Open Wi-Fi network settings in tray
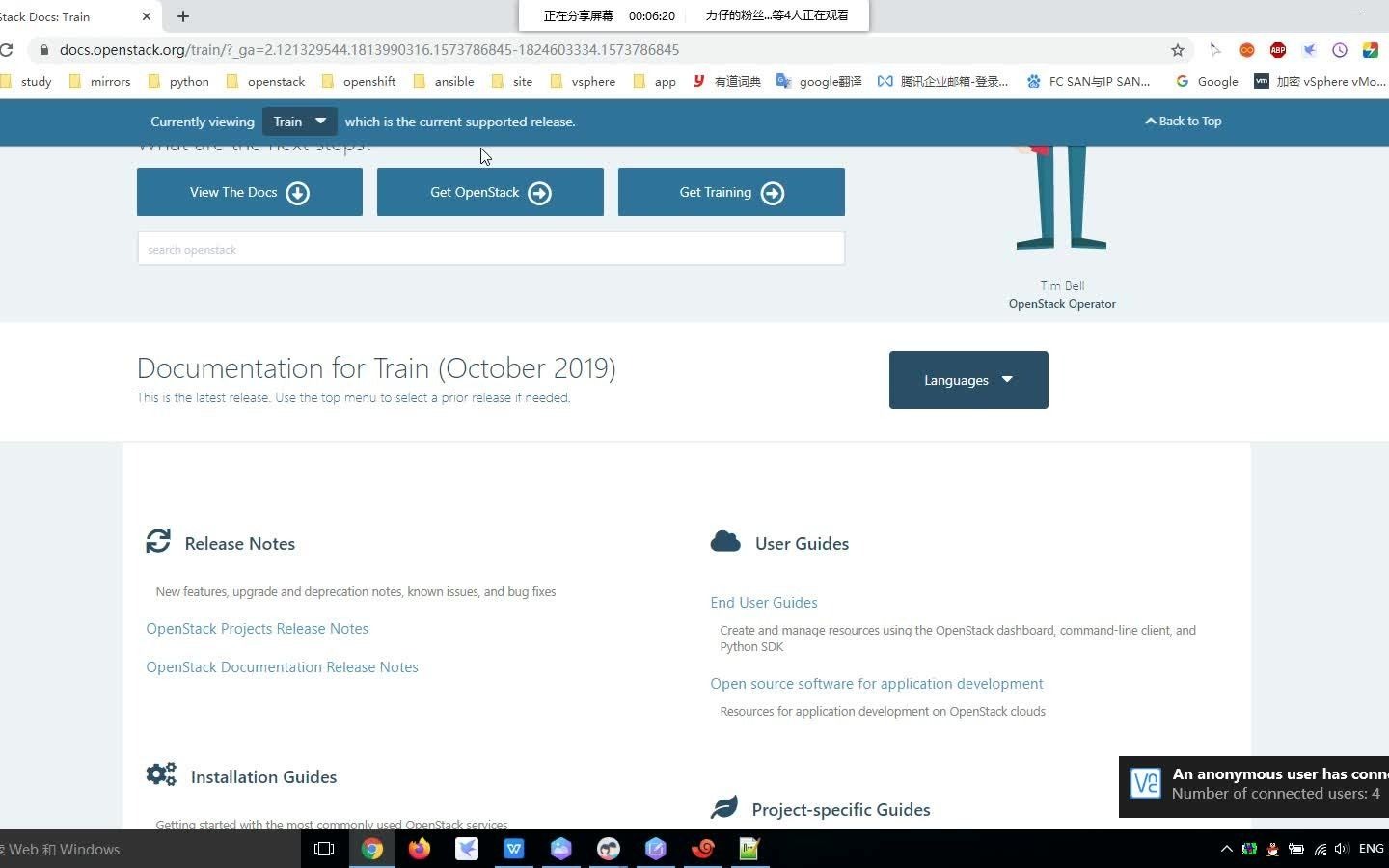Viewport: 1389px width, 868px height. point(1320,849)
